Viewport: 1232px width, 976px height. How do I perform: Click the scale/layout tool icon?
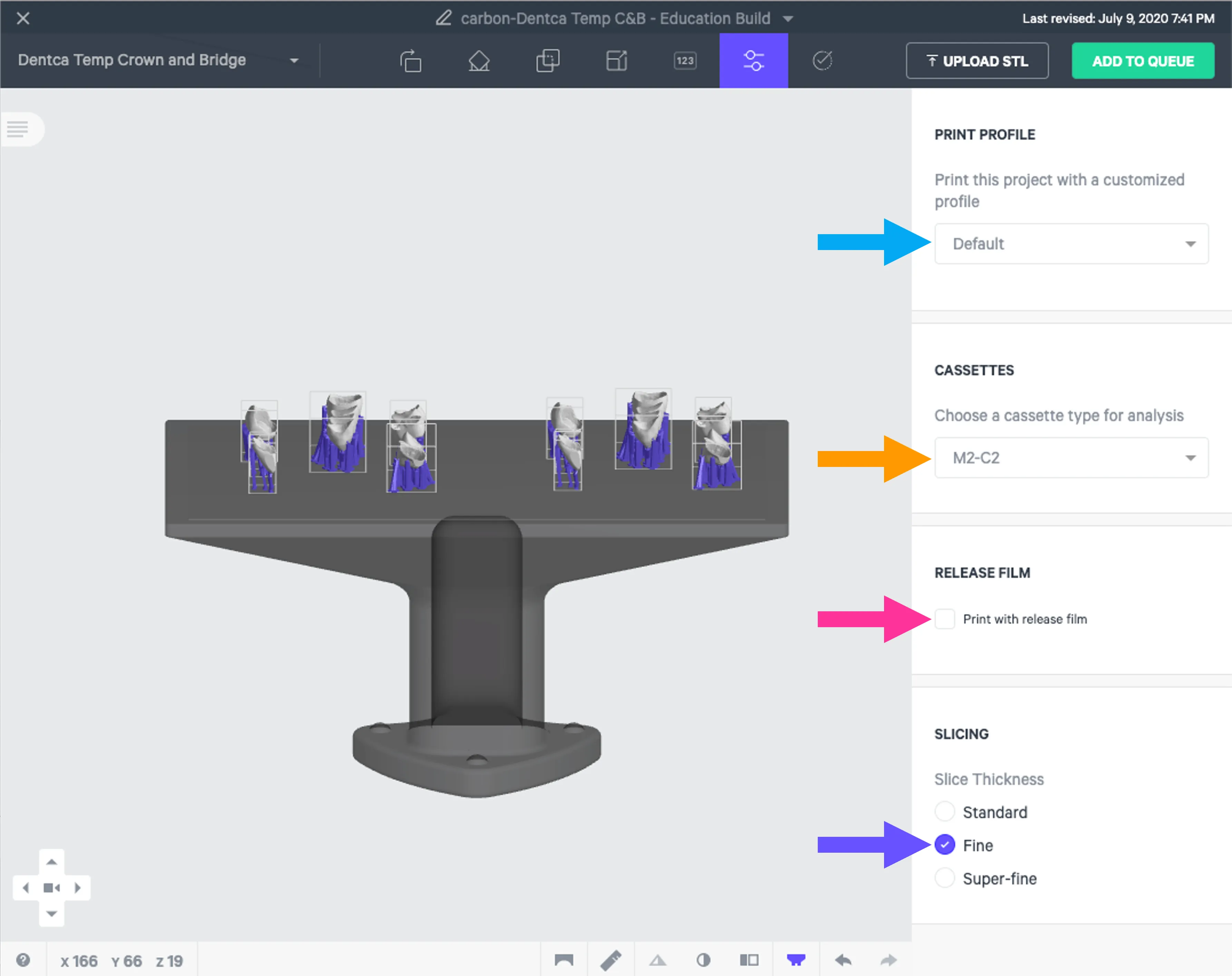(616, 60)
